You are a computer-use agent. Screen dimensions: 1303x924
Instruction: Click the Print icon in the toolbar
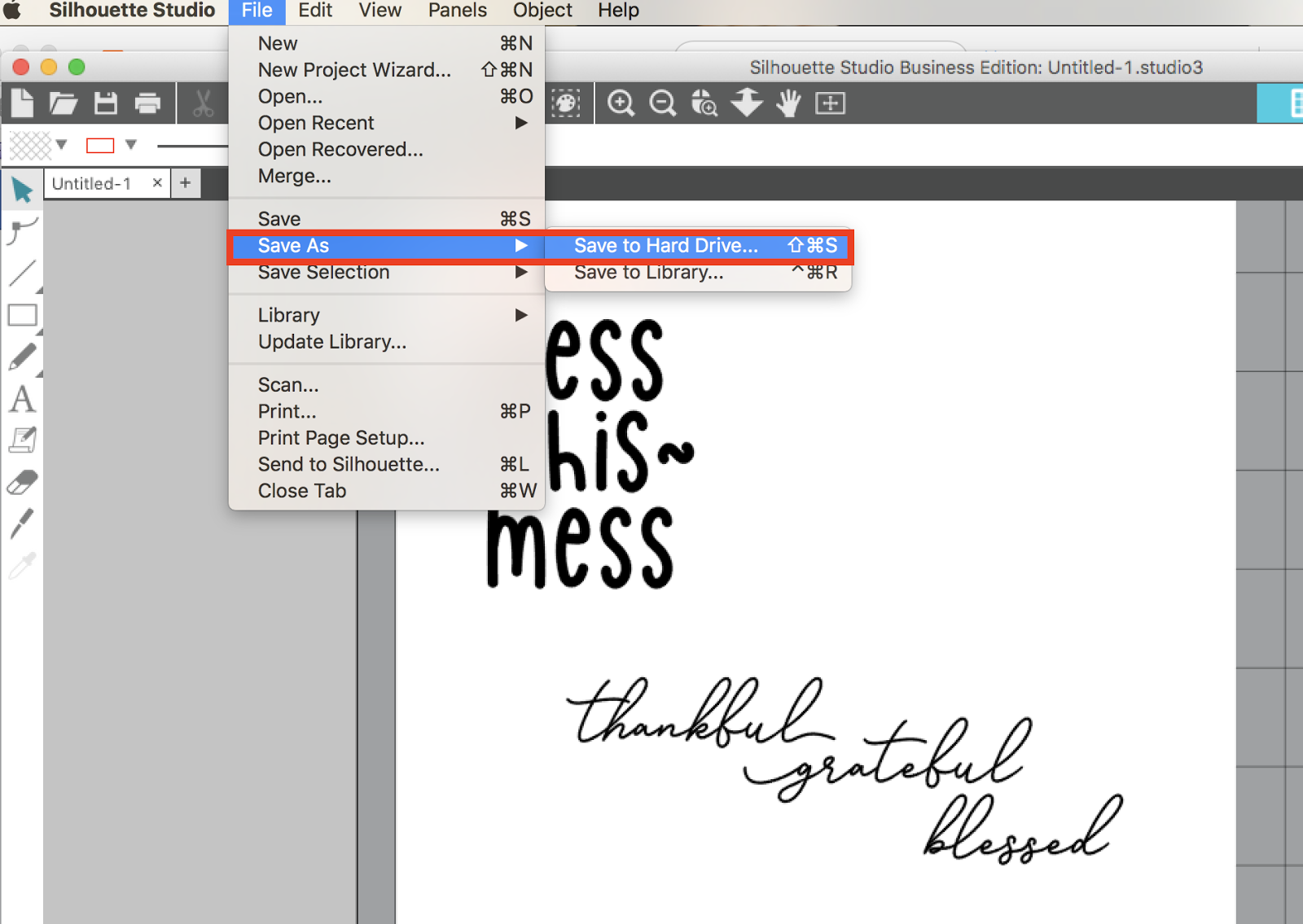pos(148,103)
